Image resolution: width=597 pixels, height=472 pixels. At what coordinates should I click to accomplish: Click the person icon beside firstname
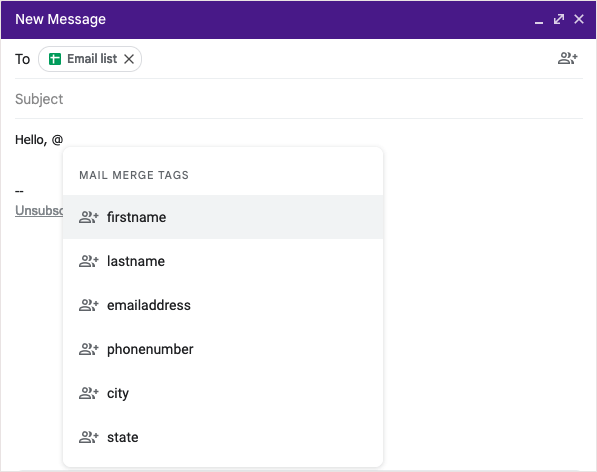(89, 217)
